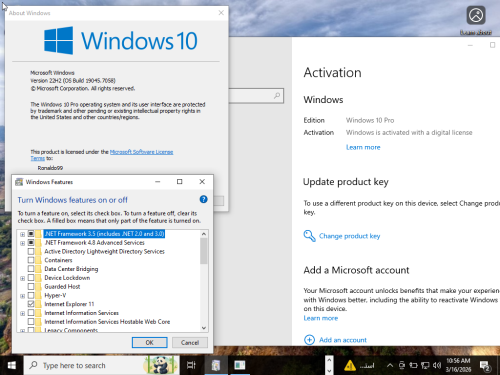Select the .NET Framework 3.5 highlighted row
The image size is (500, 375).
pyautogui.click(x=104, y=234)
